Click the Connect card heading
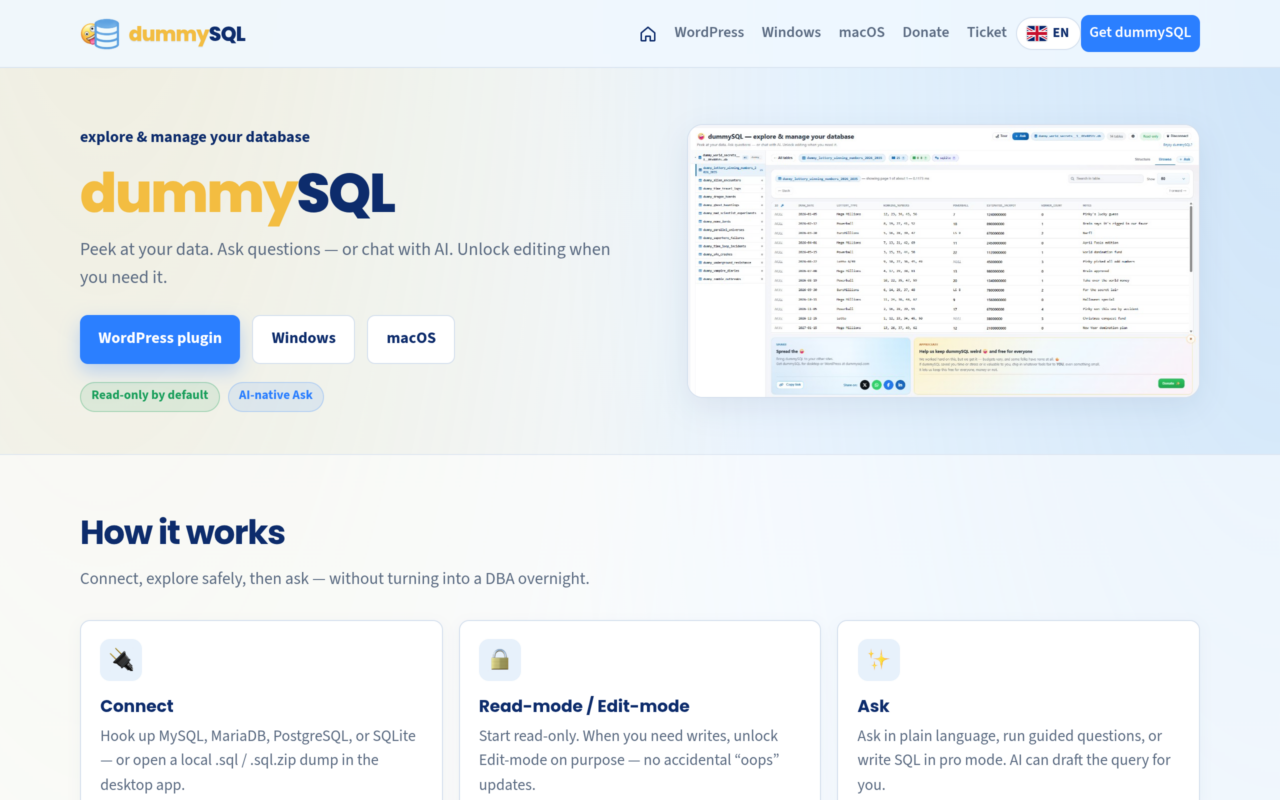 (x=137, y=706)
